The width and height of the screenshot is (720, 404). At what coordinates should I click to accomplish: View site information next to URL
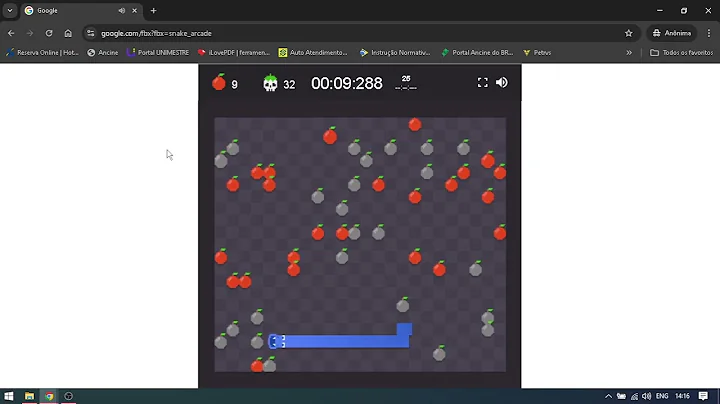(x=90, y=33)
